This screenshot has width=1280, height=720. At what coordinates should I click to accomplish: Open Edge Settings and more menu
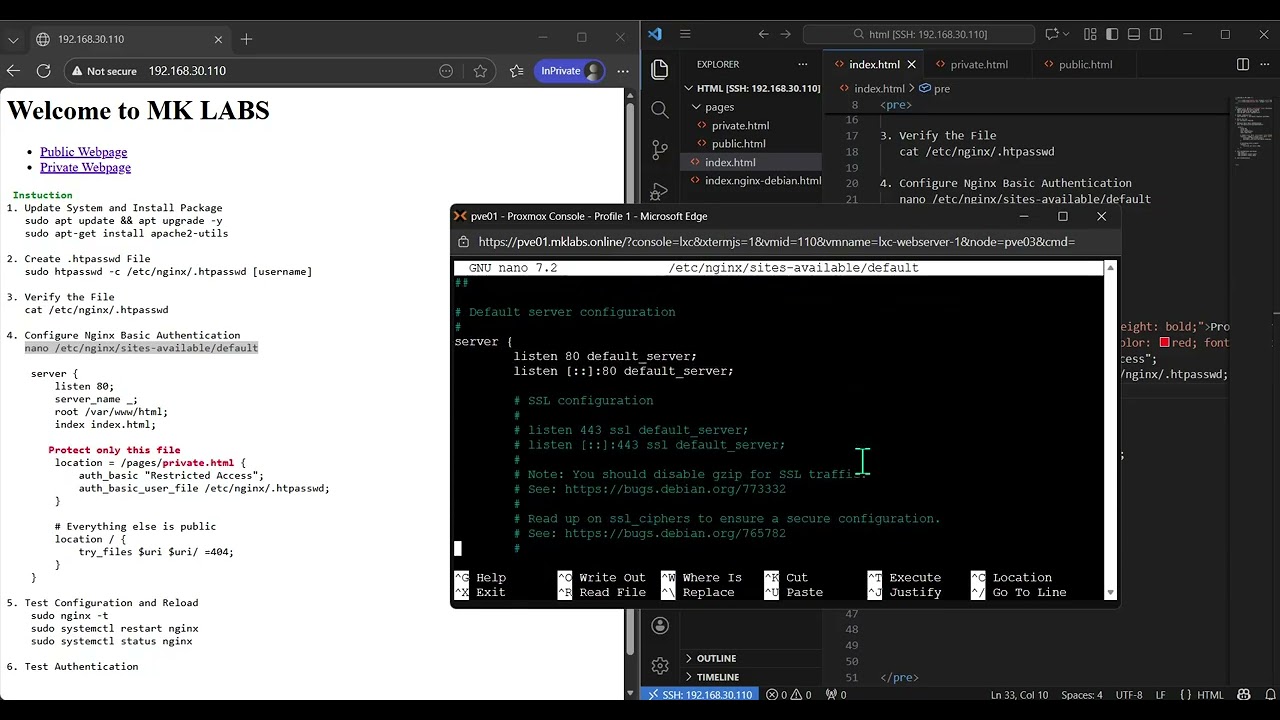click(x=623, y=71)
